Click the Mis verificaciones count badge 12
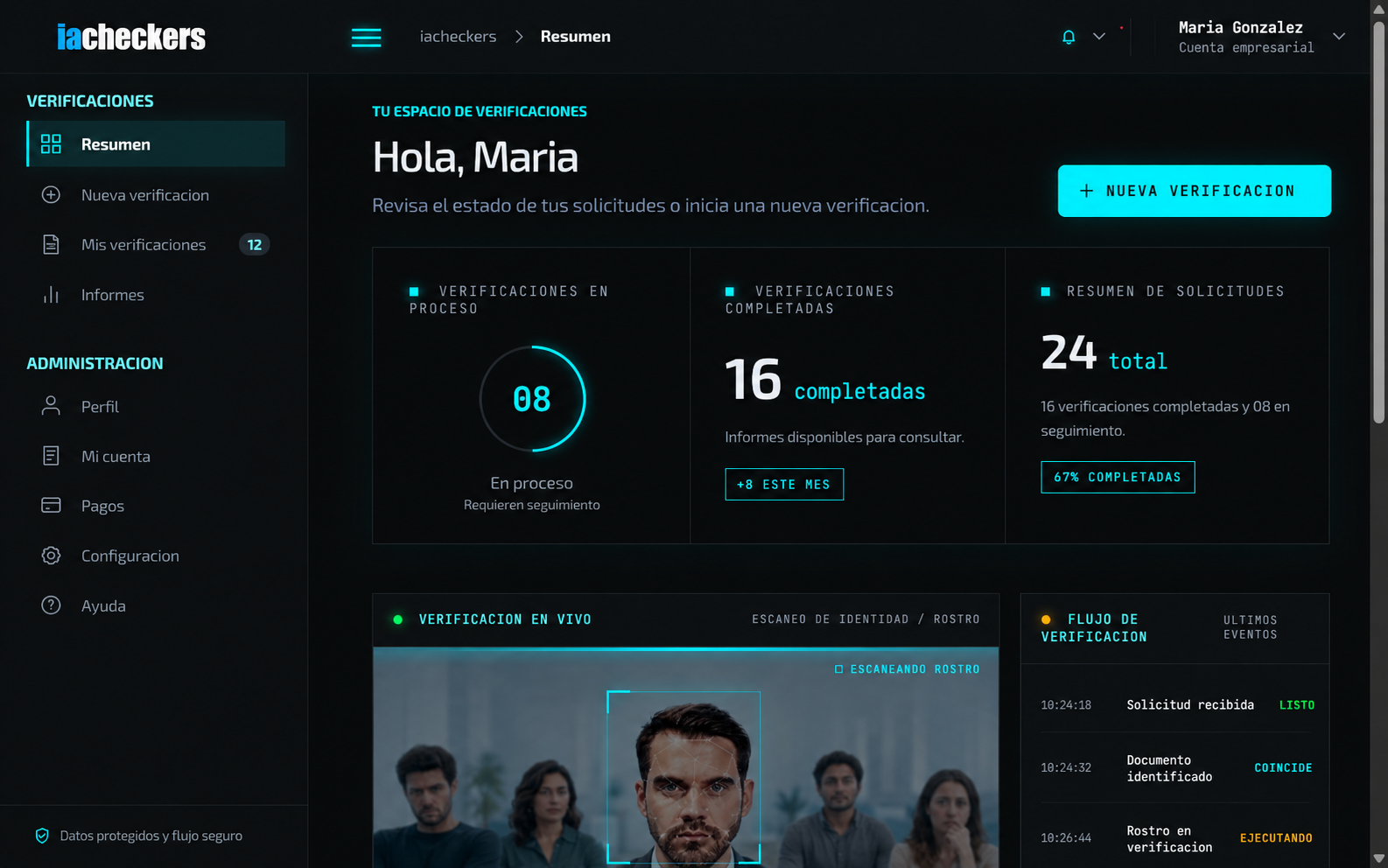This screenshot has height=868, width=1388. point(255,245)
